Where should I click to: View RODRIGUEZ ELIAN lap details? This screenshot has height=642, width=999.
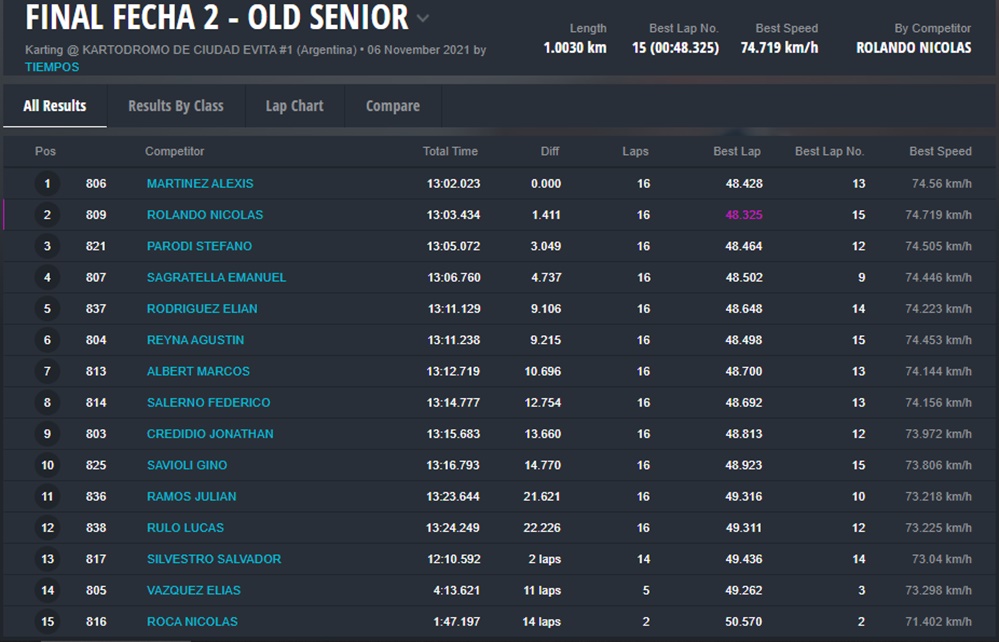tap(202, 309)
